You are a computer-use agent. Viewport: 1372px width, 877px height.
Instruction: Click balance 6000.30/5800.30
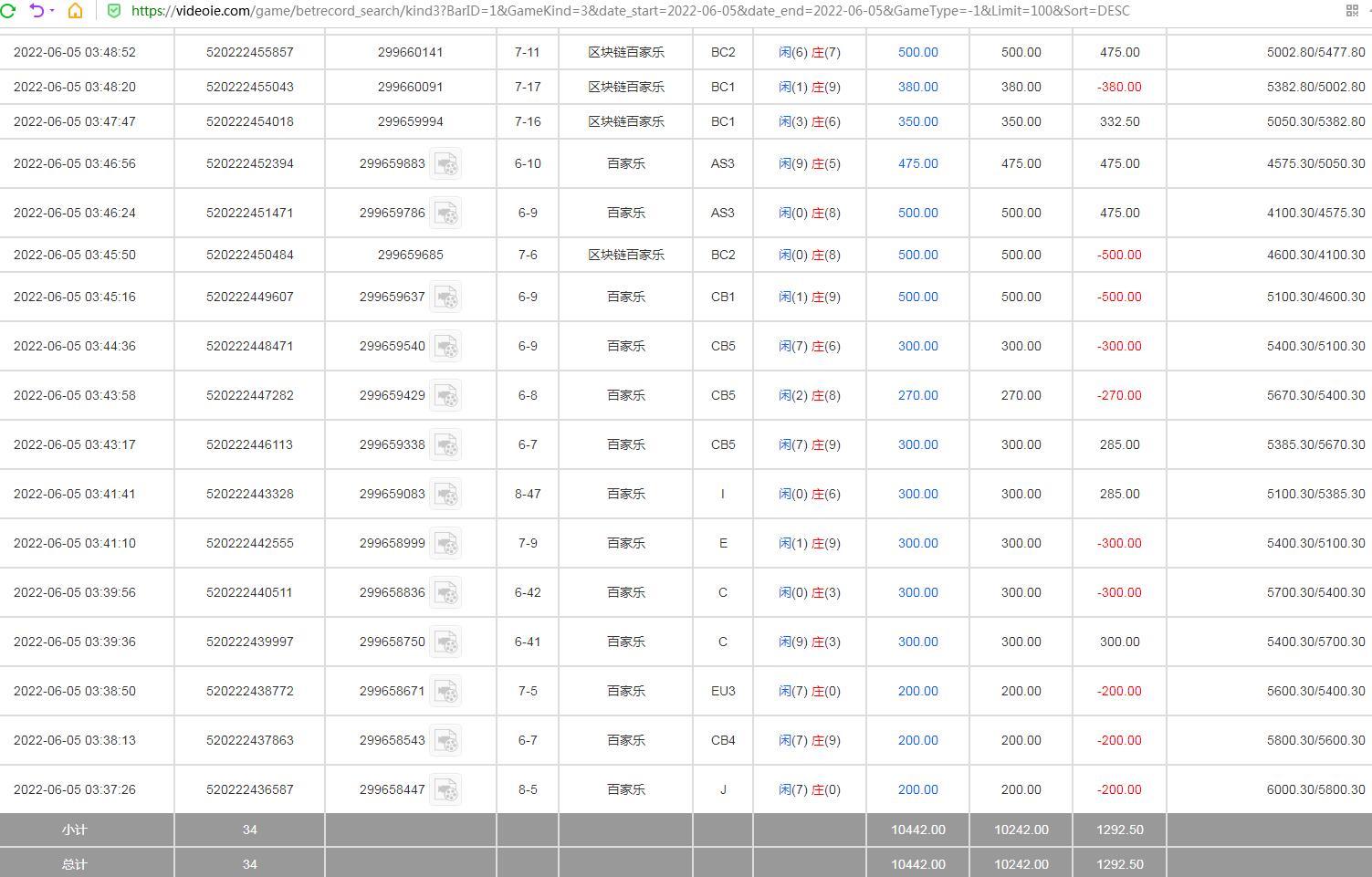[x=1316, y=789]
